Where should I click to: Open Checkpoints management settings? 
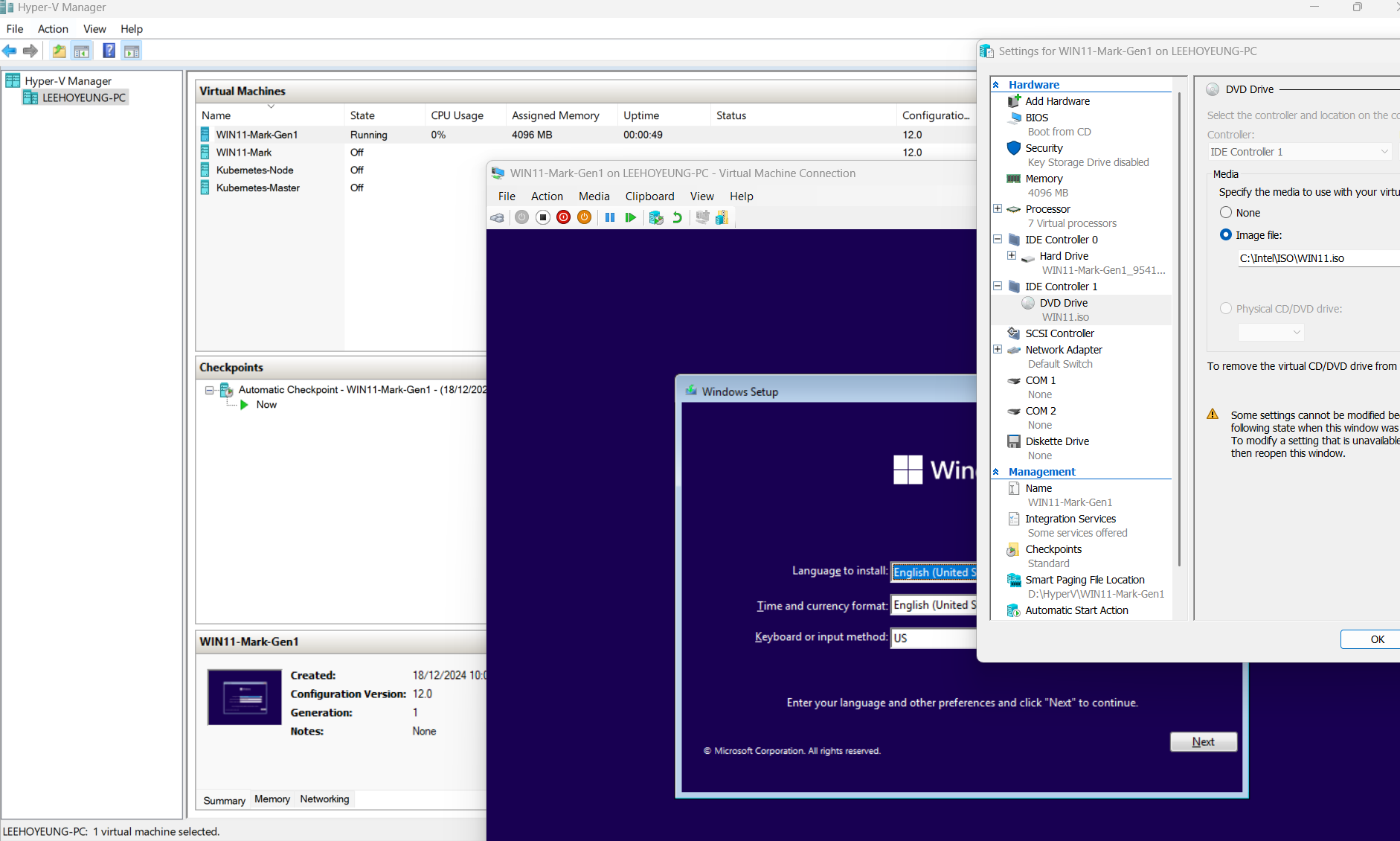pos(1053,549)
